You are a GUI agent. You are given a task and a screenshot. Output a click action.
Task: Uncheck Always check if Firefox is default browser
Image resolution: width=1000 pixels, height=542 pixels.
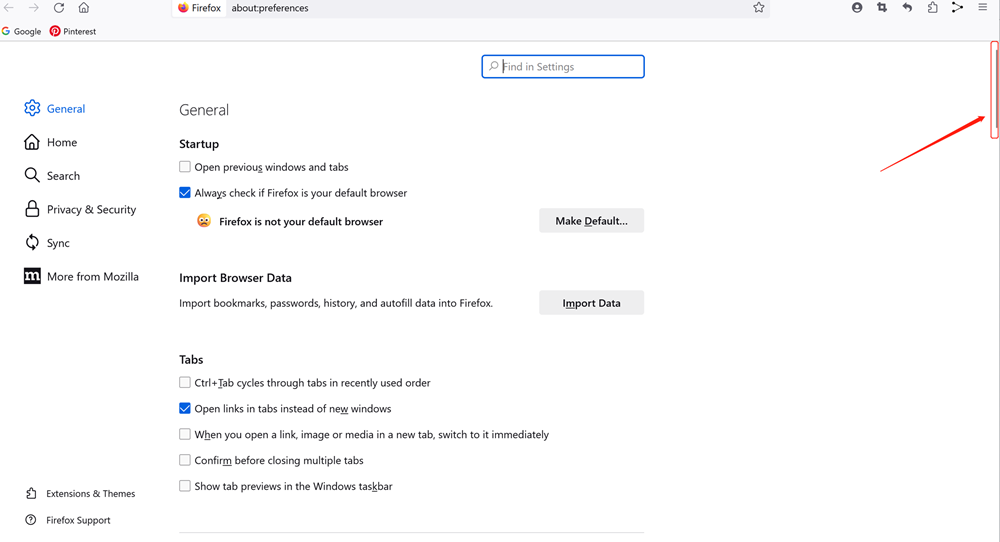[185, 193]
